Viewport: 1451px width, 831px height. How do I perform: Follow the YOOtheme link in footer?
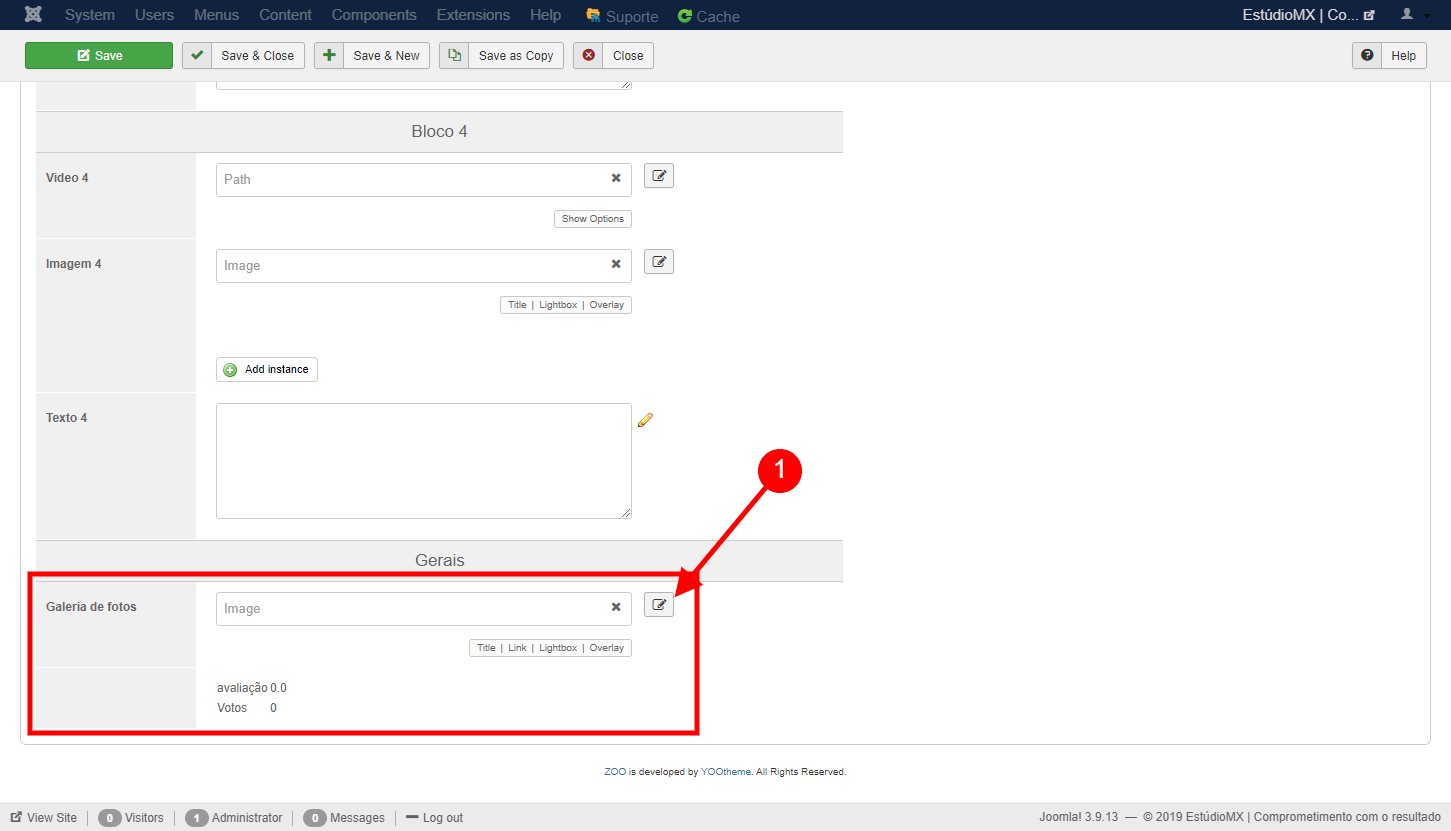(725, 772)
